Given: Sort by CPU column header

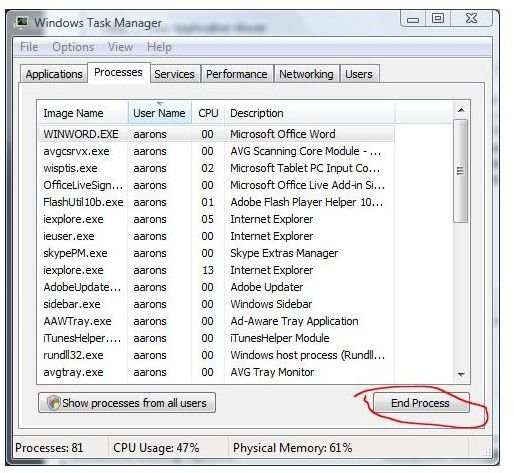Looking at the screenshot, I should 208,113.
